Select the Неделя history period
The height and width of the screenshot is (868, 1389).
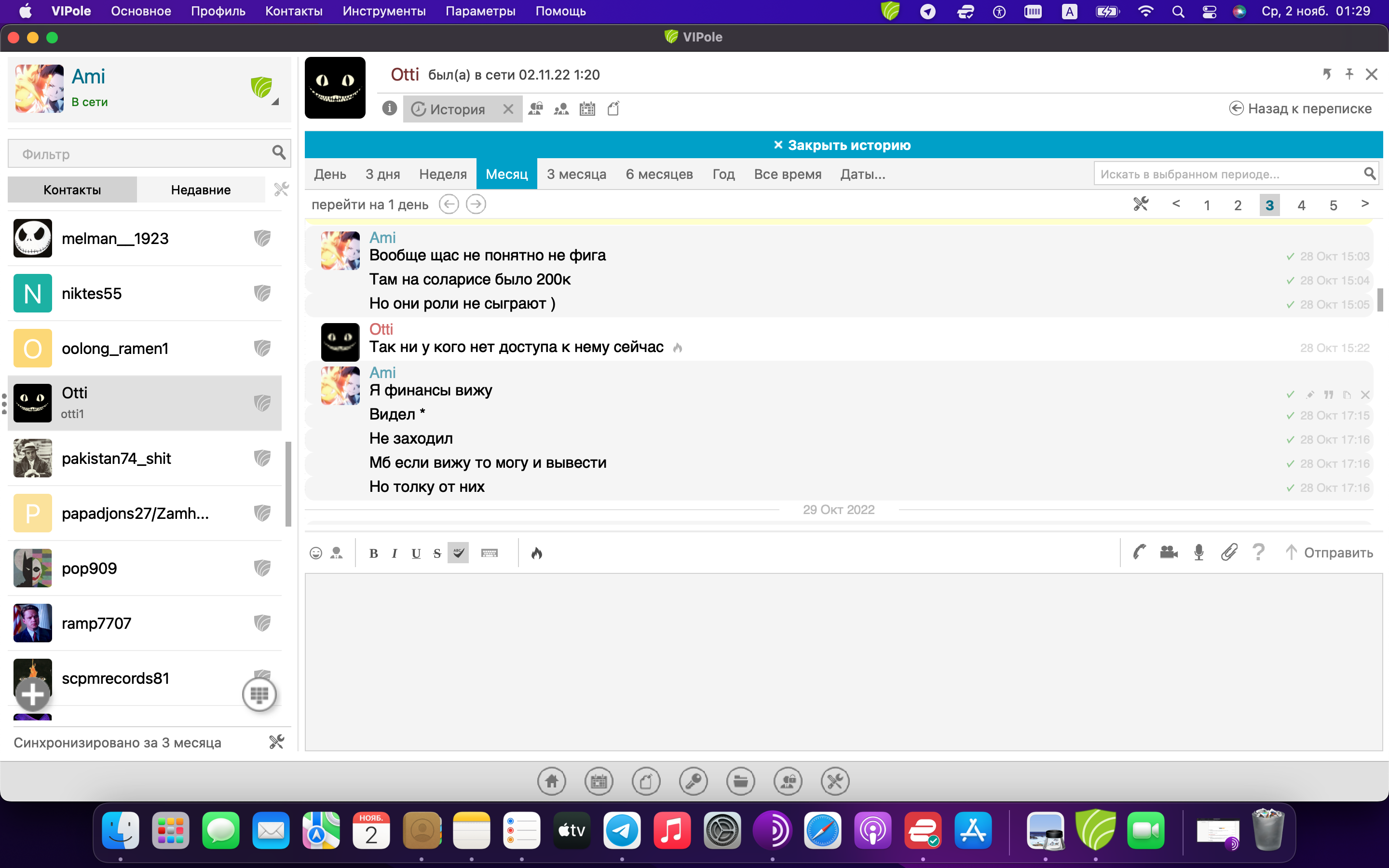coord(443,174)
